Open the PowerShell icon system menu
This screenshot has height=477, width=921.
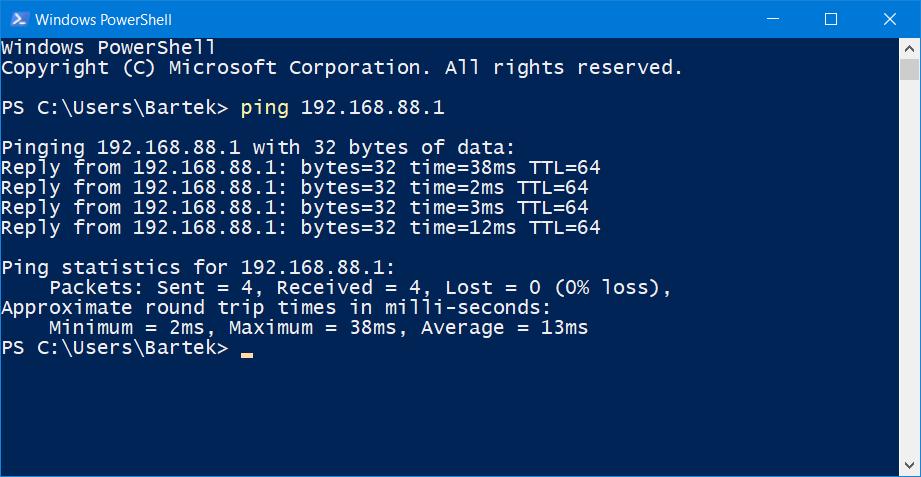click(19, 19)
